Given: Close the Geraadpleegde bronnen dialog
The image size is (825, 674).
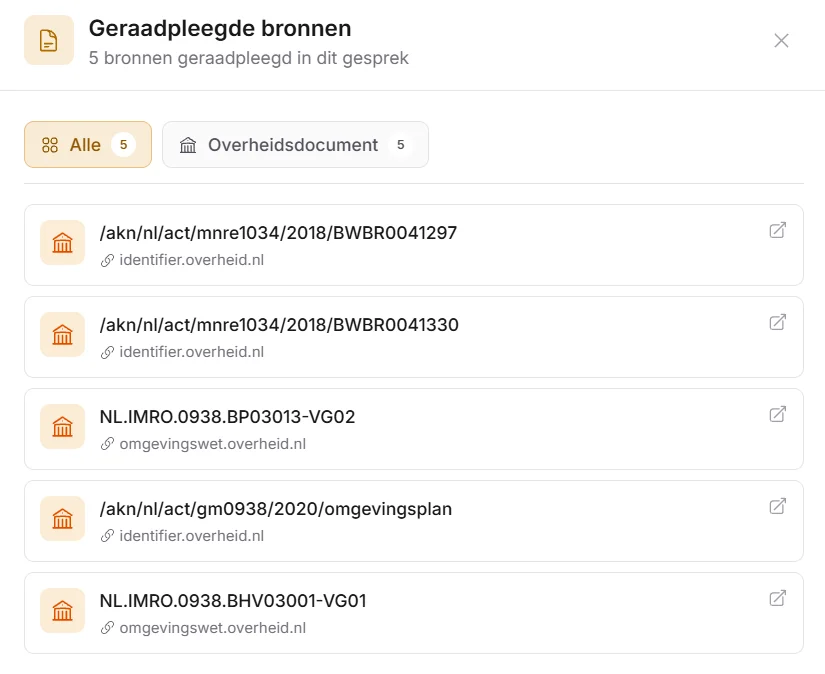Looking at the screenshot, I should (782, 40).
